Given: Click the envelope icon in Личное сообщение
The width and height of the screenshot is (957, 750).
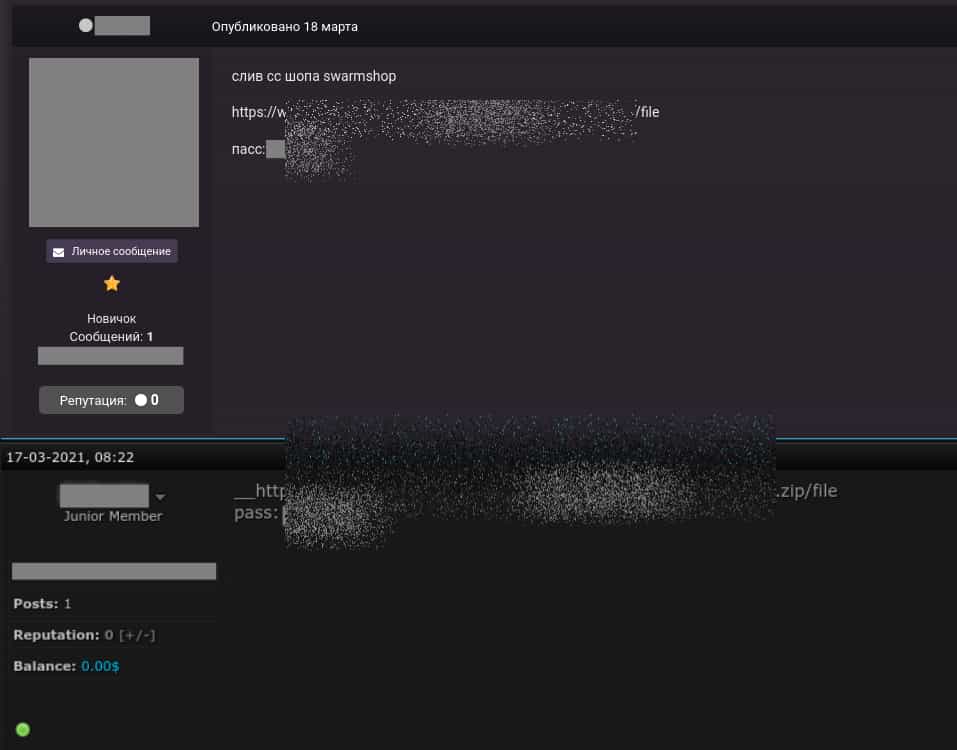Looking at the screenshot, I should 59,252.
